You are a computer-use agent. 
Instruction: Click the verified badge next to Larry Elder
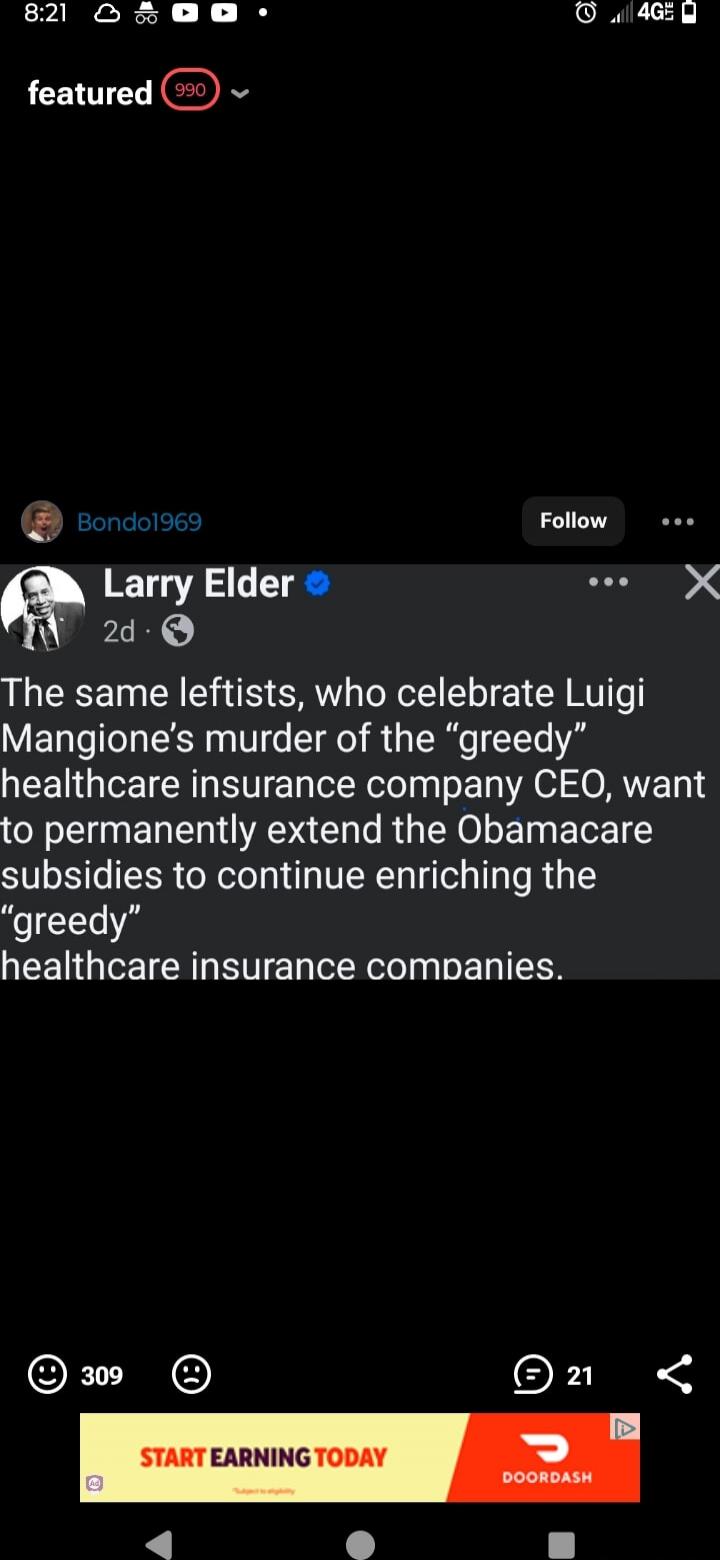point(316,582)
